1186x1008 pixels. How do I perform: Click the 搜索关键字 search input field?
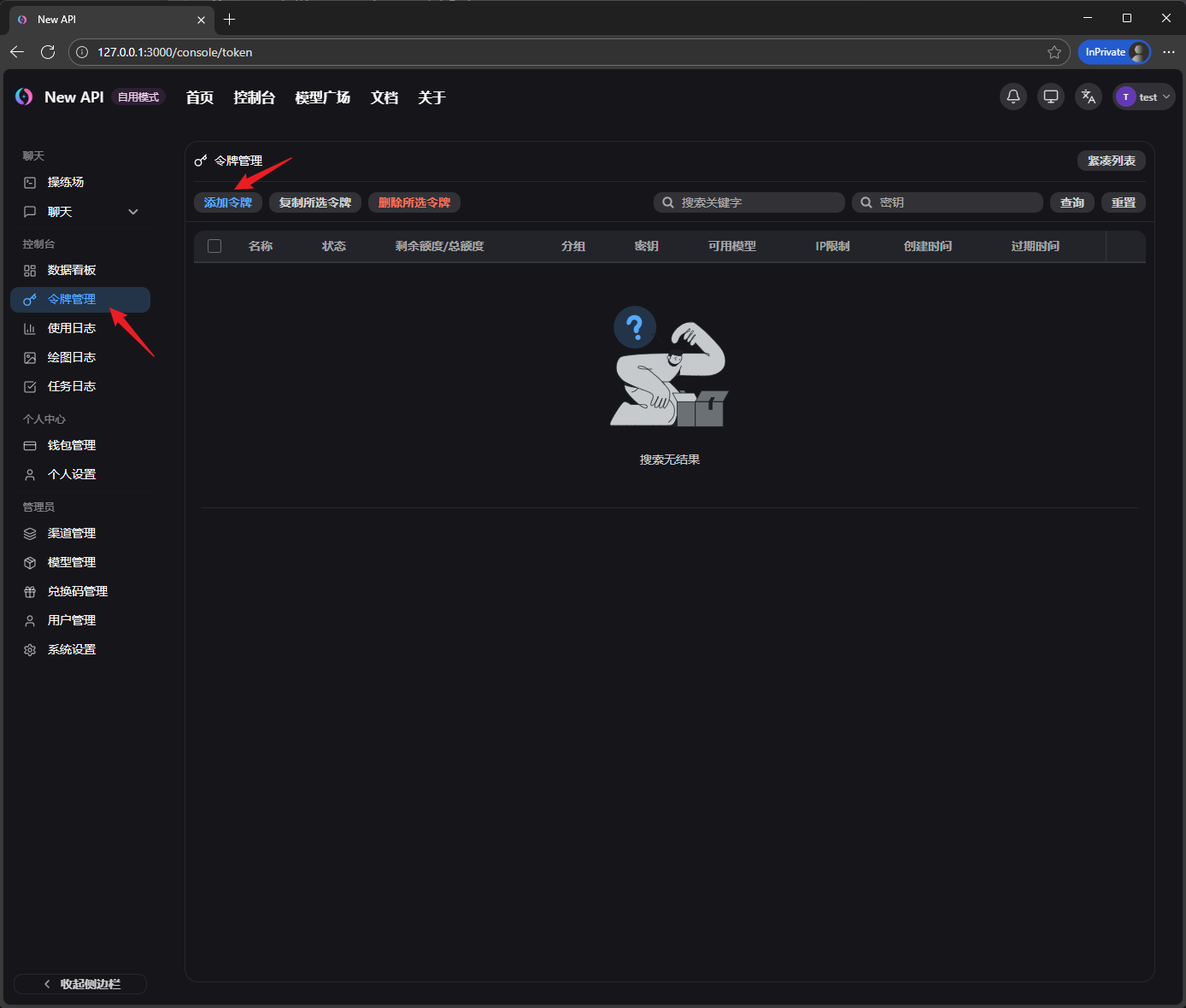(757, 202)
